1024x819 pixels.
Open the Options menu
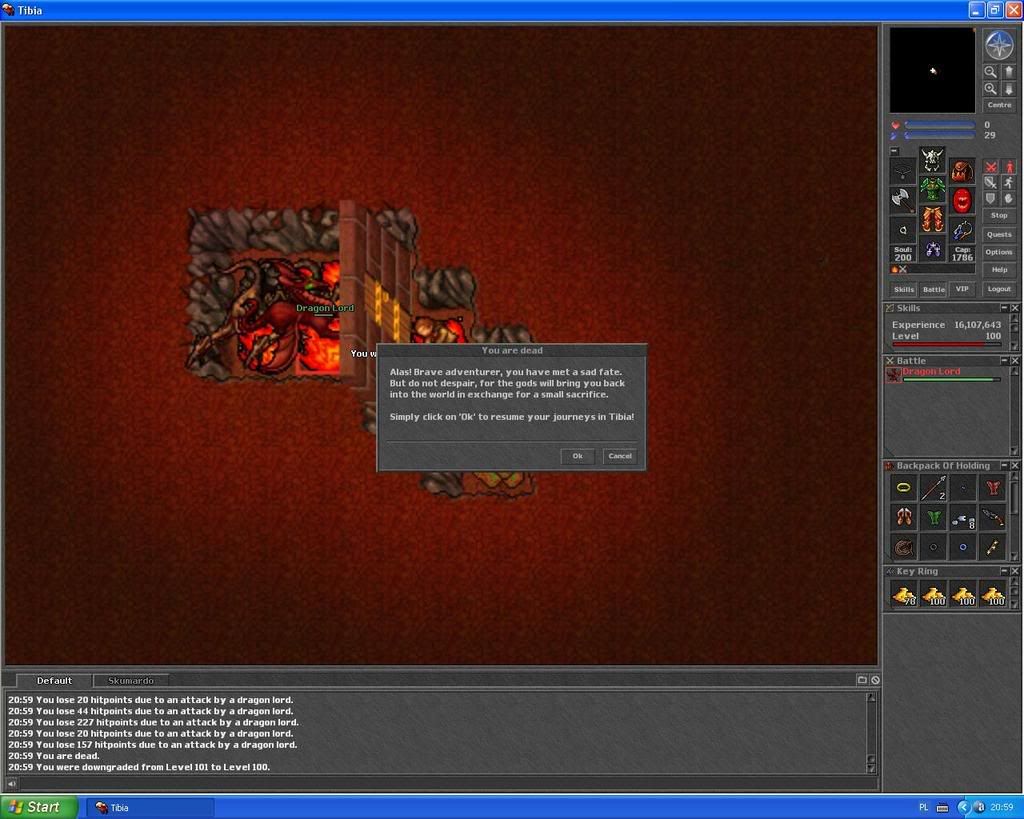tap(999, 252)
